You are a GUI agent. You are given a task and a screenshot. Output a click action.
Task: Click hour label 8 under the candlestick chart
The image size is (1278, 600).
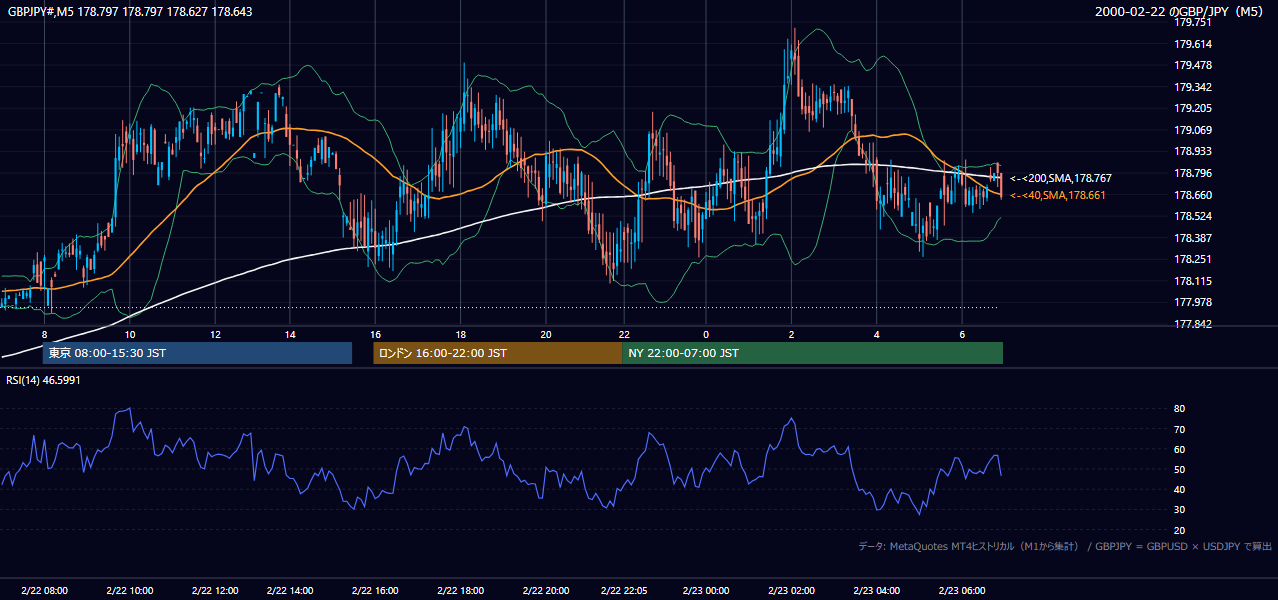coord(44,334)
